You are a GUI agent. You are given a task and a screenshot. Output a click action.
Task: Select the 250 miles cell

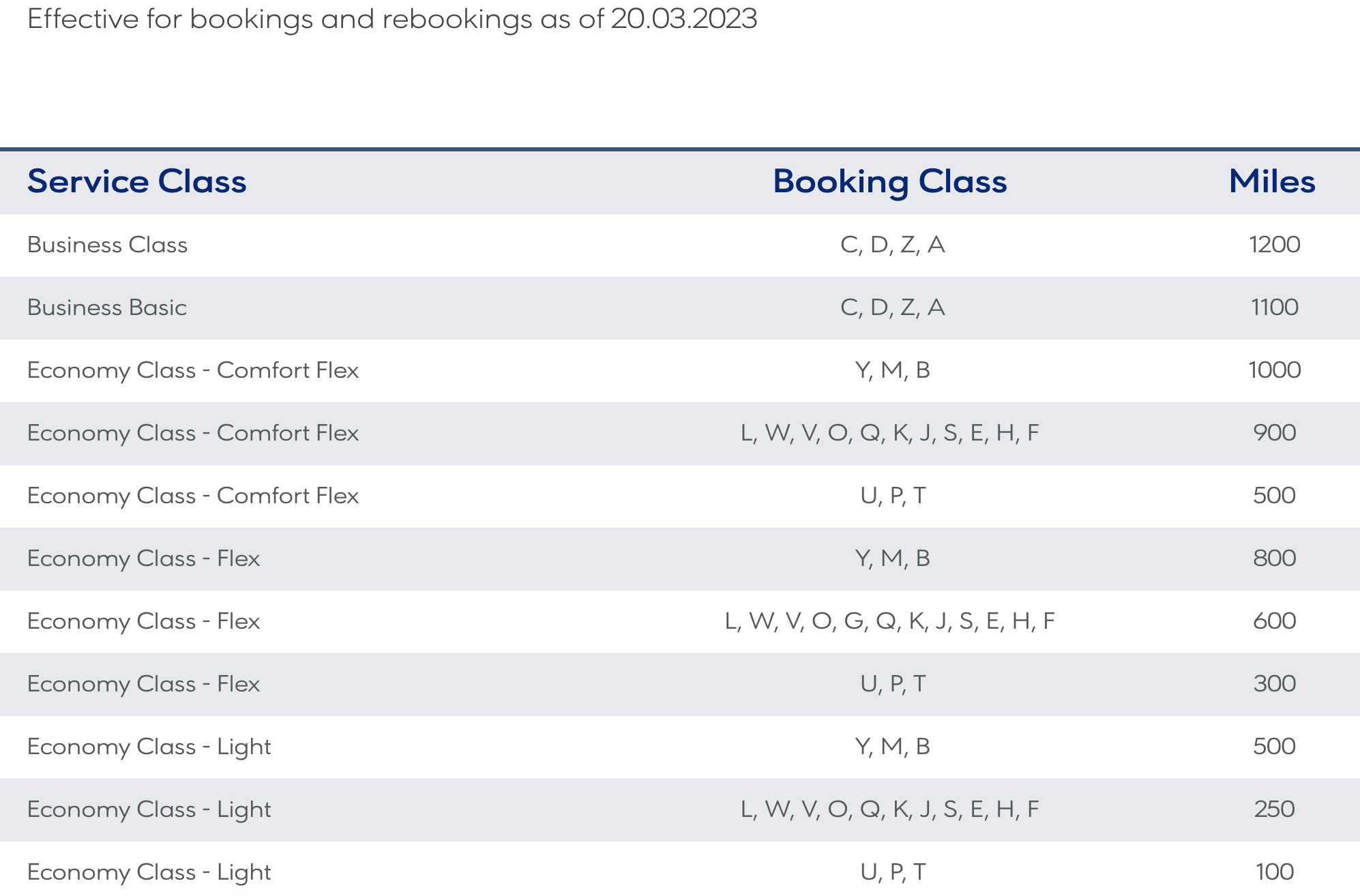click(x=1274, y=809)
